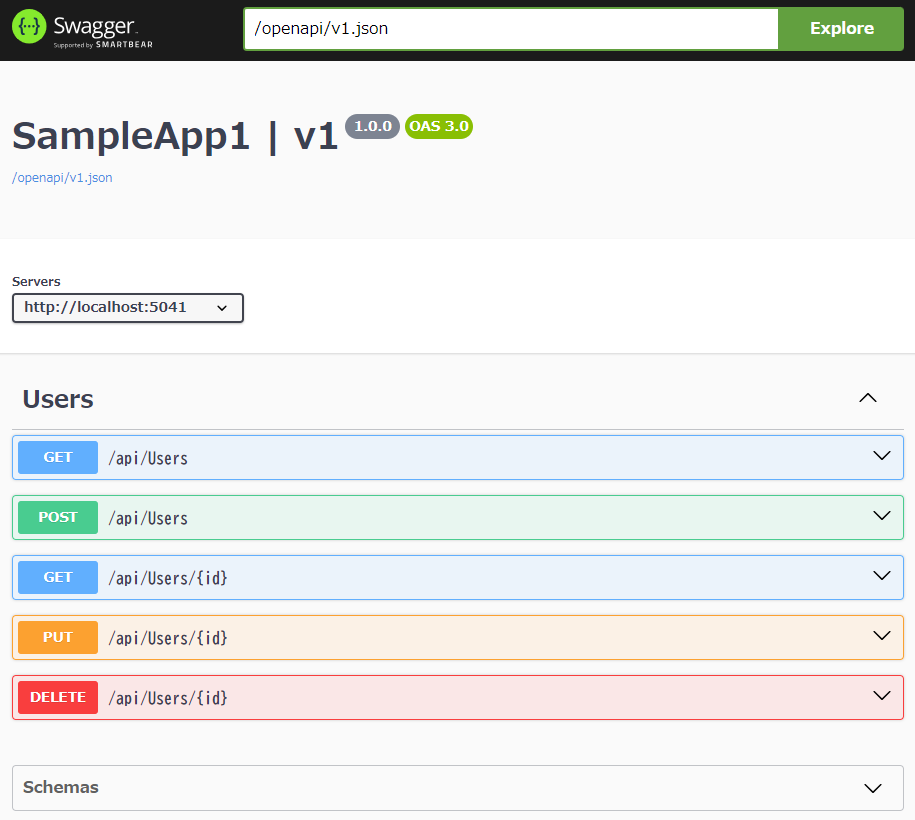Click the /api/Users/{id} path in PUT row
Screen dimensions: 915x820
click(x=168, y=638)
